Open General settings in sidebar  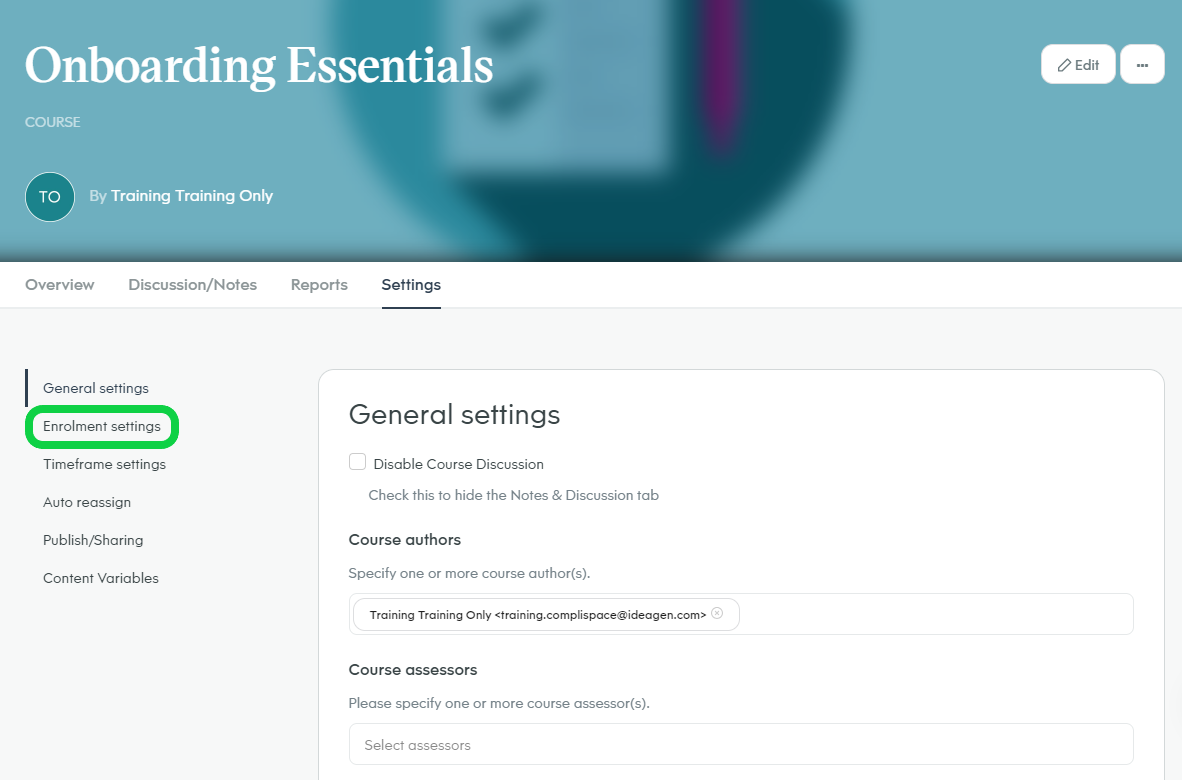point(96,388)
